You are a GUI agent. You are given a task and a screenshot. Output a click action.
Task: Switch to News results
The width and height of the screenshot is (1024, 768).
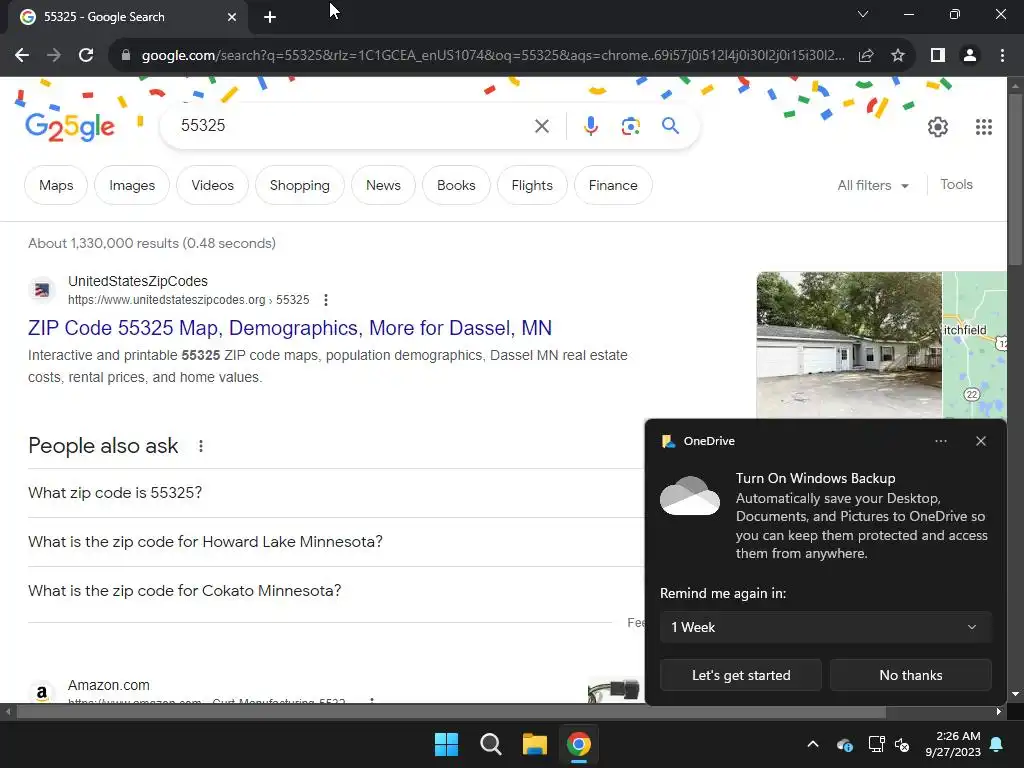[x=383, y=185]
